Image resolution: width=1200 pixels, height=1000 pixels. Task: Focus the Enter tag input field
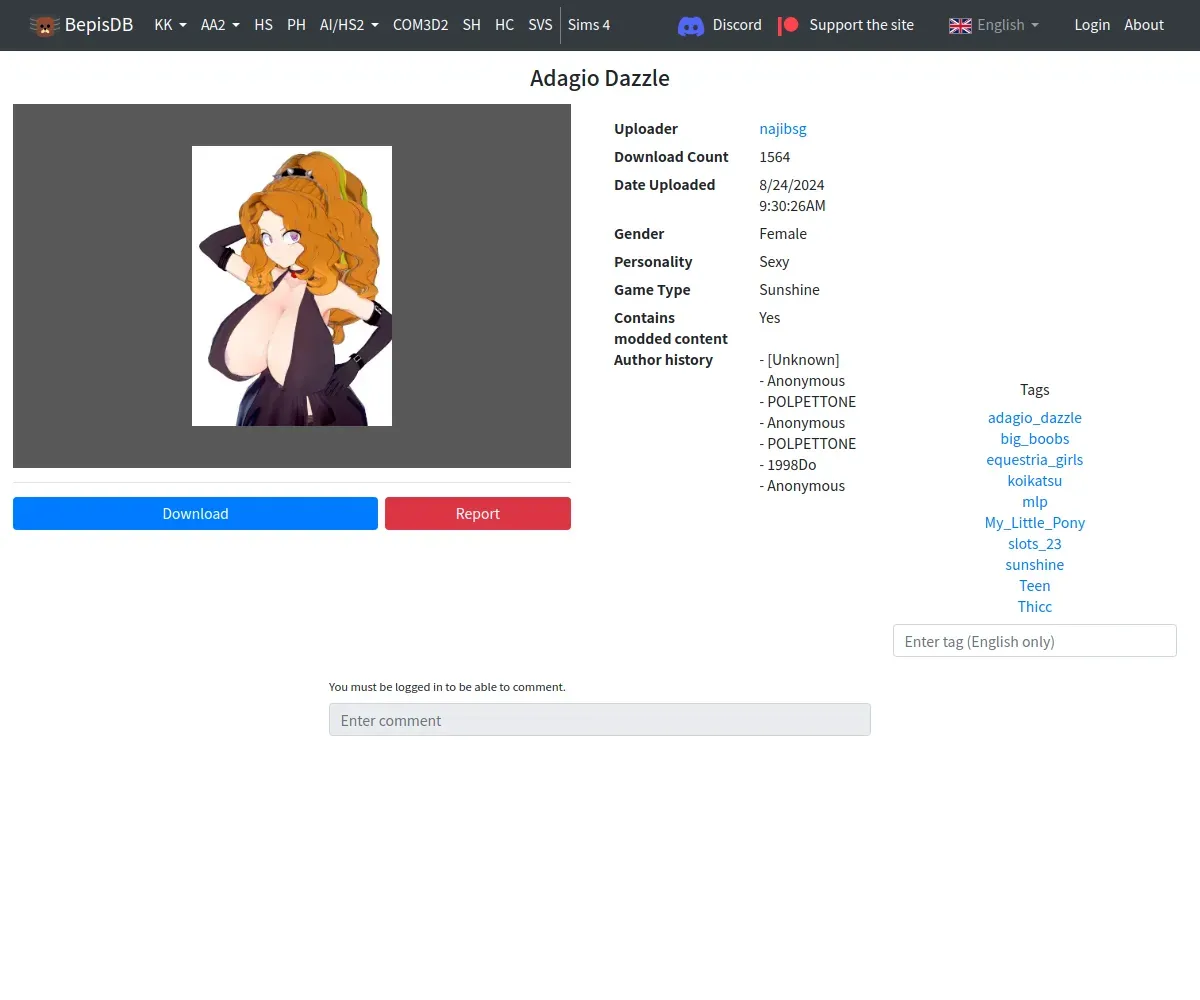point(1035,641)
